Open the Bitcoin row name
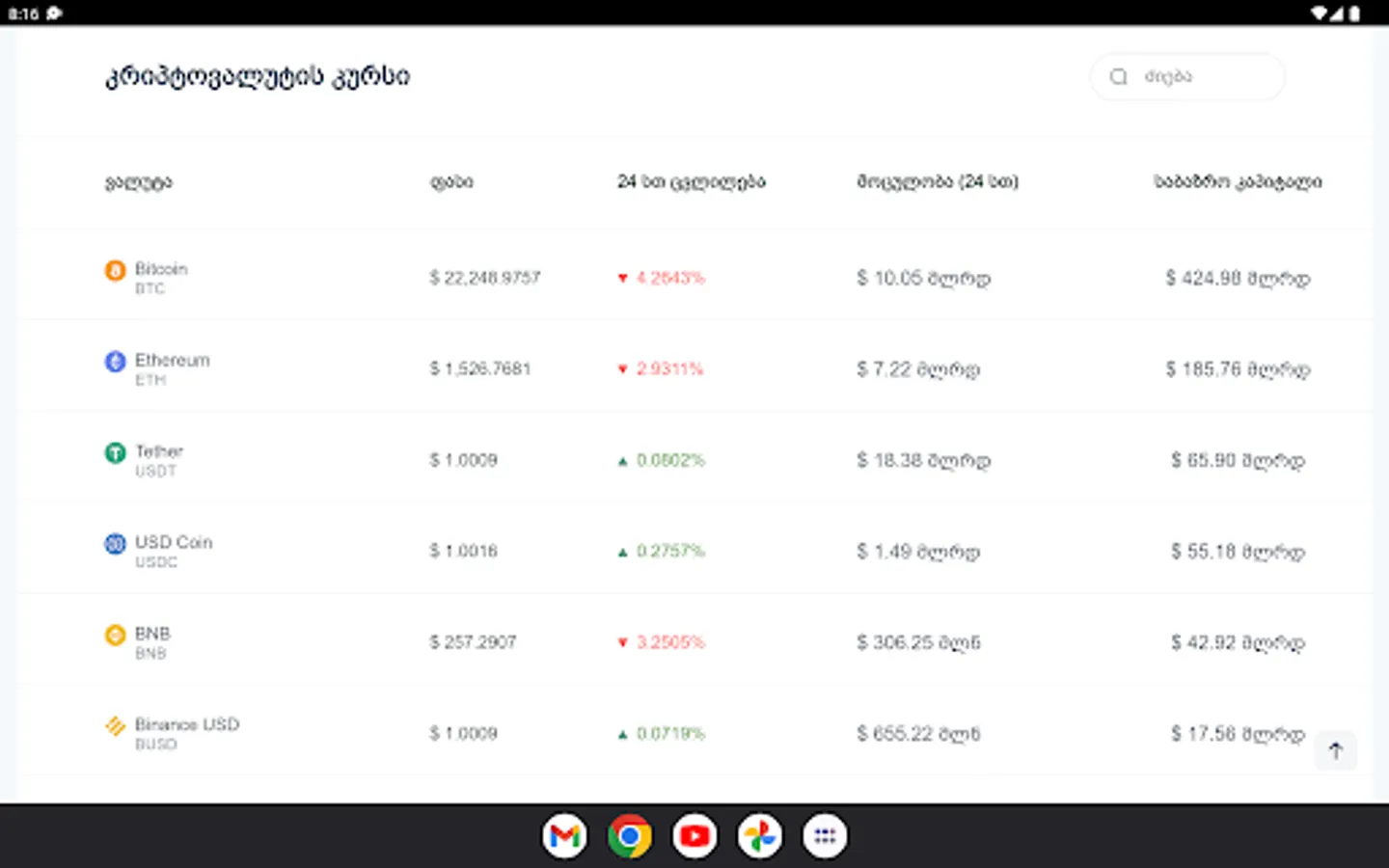This screenshot has height=868, width=1389. tap(161, 268)
